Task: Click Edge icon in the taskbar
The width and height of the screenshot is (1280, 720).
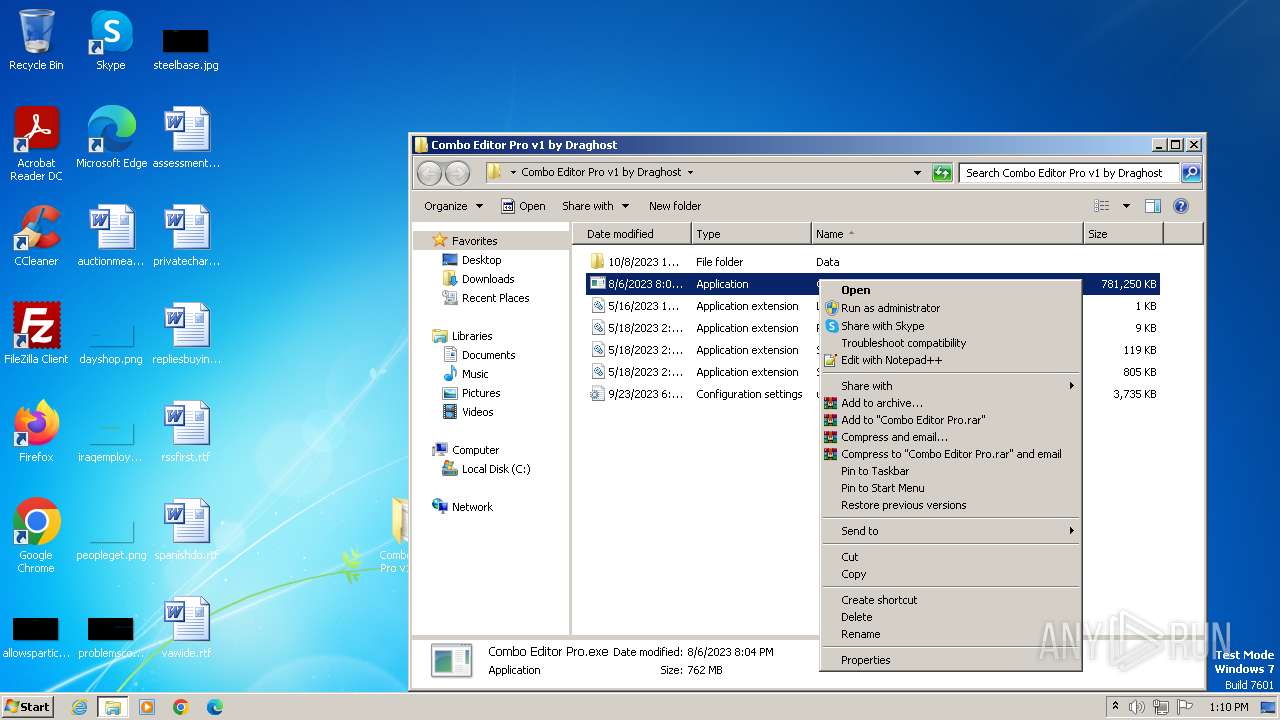Action: pos(214,707)
